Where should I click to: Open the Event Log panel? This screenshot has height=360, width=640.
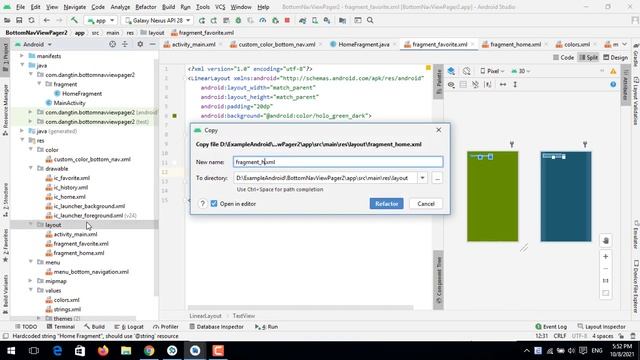point(551,327)
